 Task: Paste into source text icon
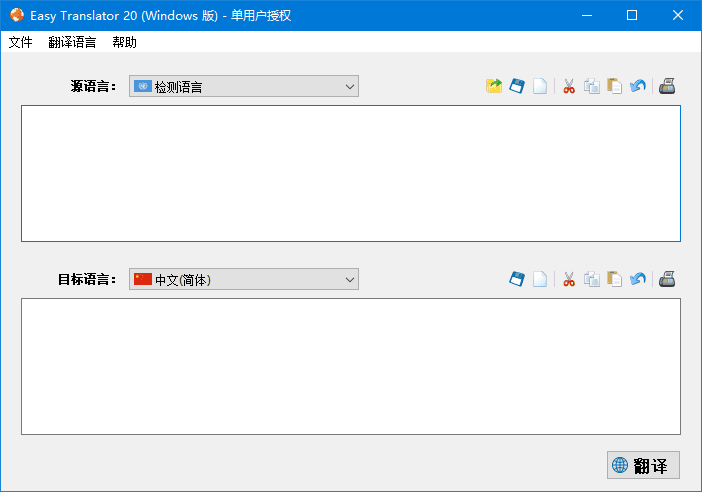pyautogui.click(x=615, y=86)
